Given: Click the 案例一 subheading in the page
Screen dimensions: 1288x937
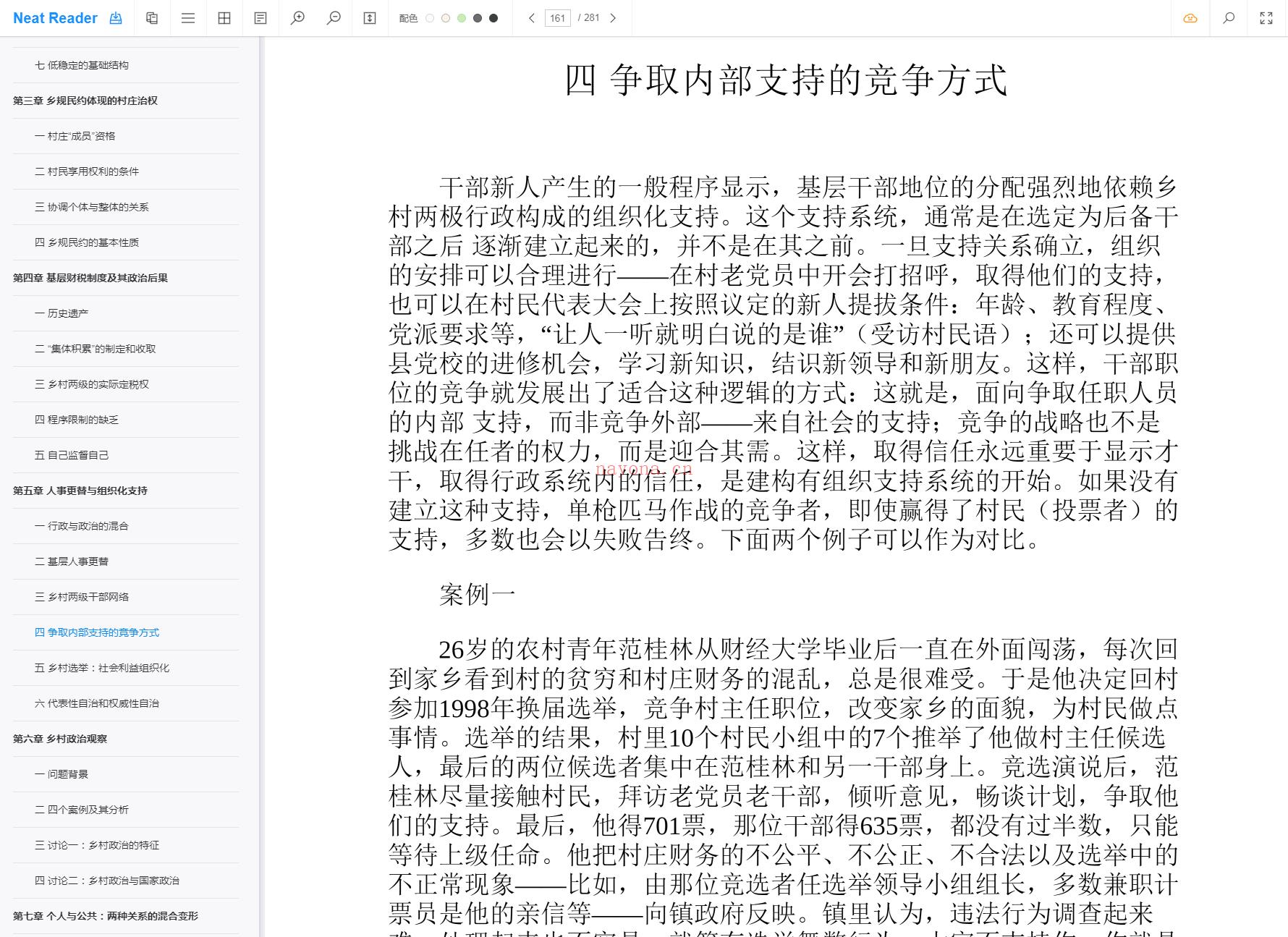Looking at the screenshot, I should [x=478, y=595].
